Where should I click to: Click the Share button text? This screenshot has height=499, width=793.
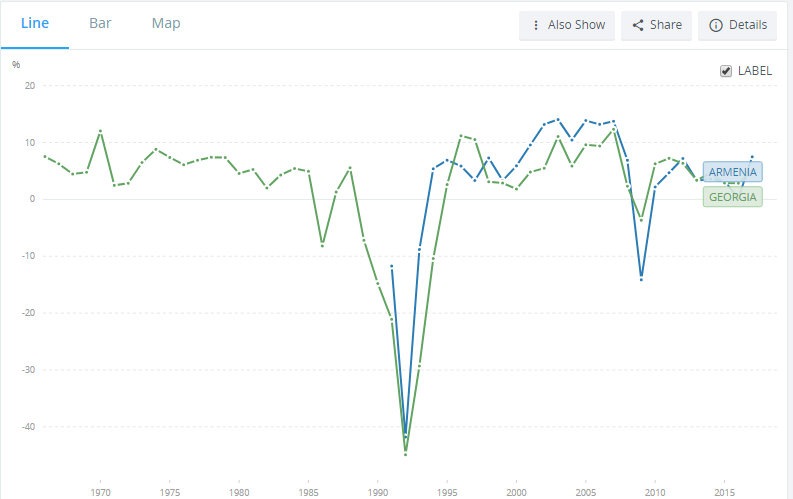click(665, 25)
